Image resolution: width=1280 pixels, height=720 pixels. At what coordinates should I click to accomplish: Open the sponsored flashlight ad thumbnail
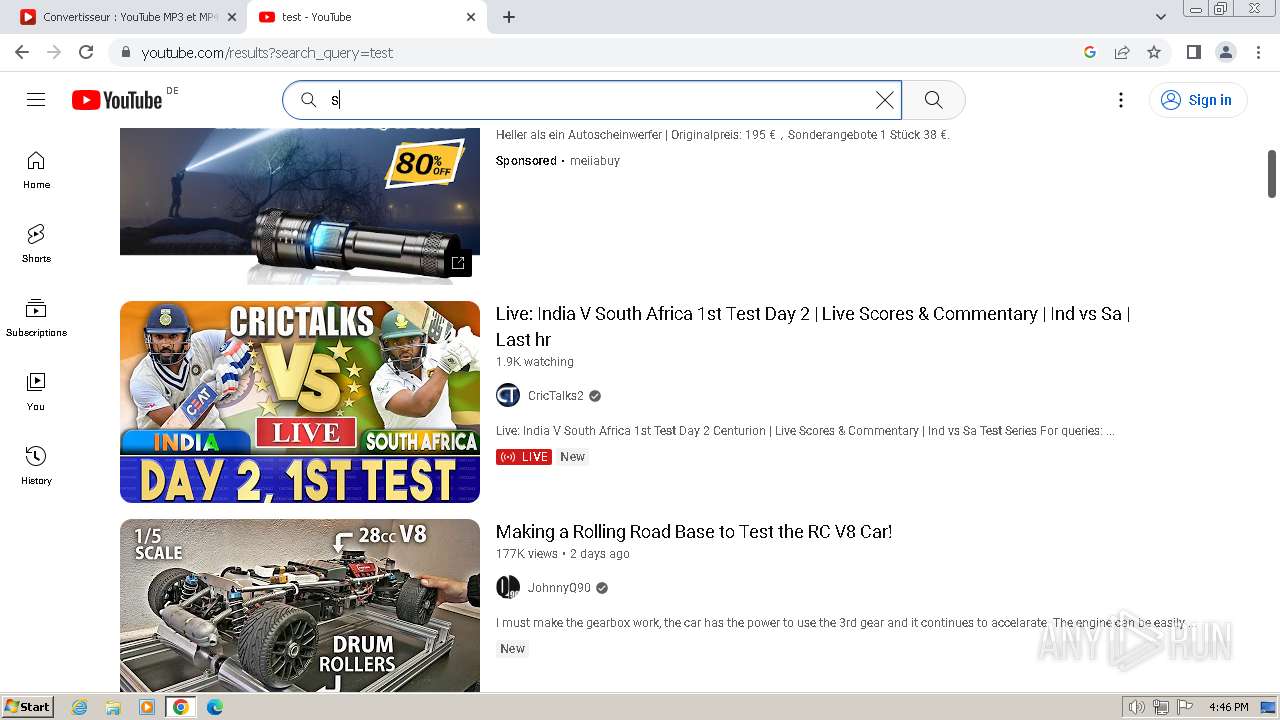coord(300,206)
